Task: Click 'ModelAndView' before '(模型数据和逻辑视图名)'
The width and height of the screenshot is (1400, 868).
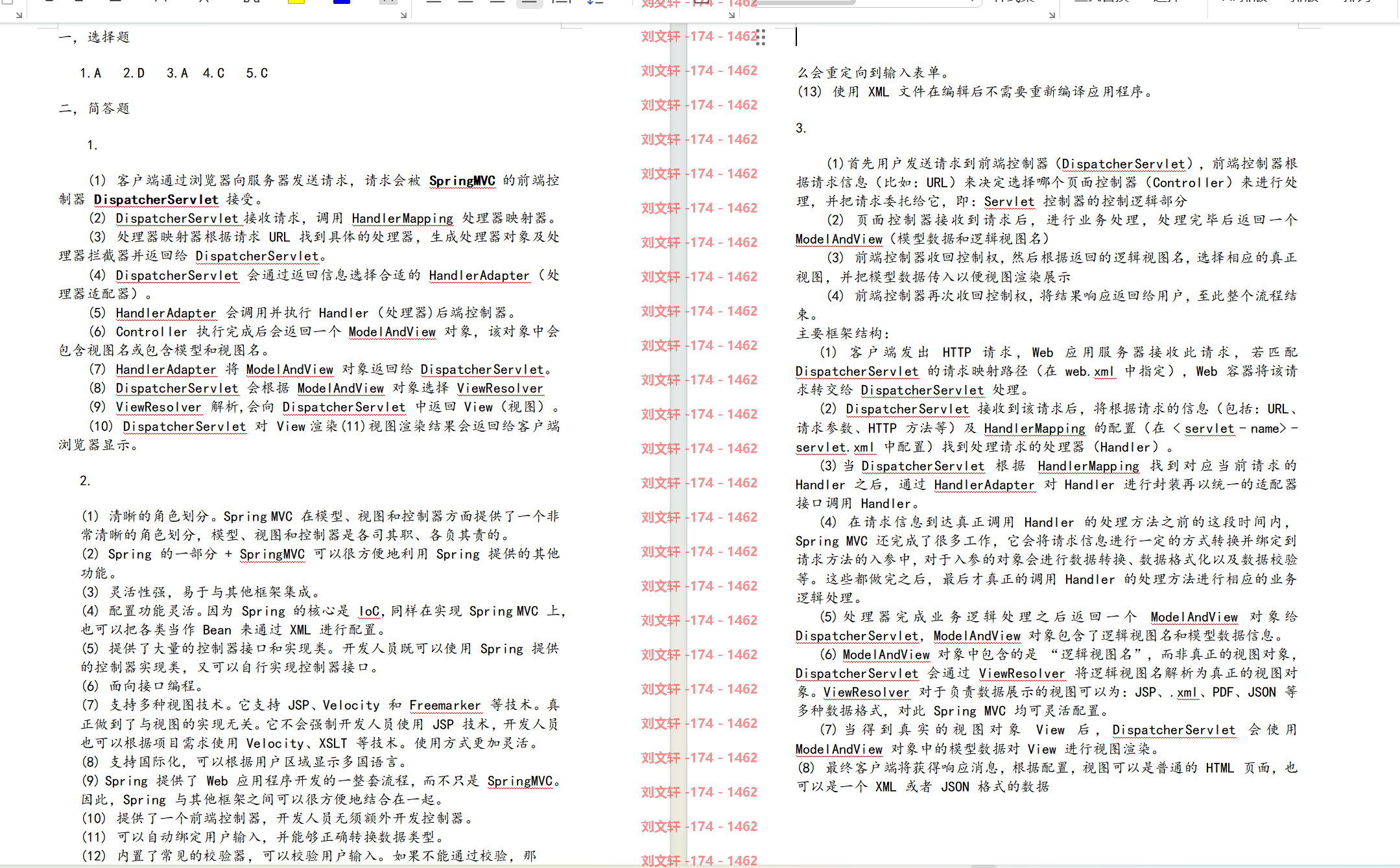Action: tap(839, 239)
